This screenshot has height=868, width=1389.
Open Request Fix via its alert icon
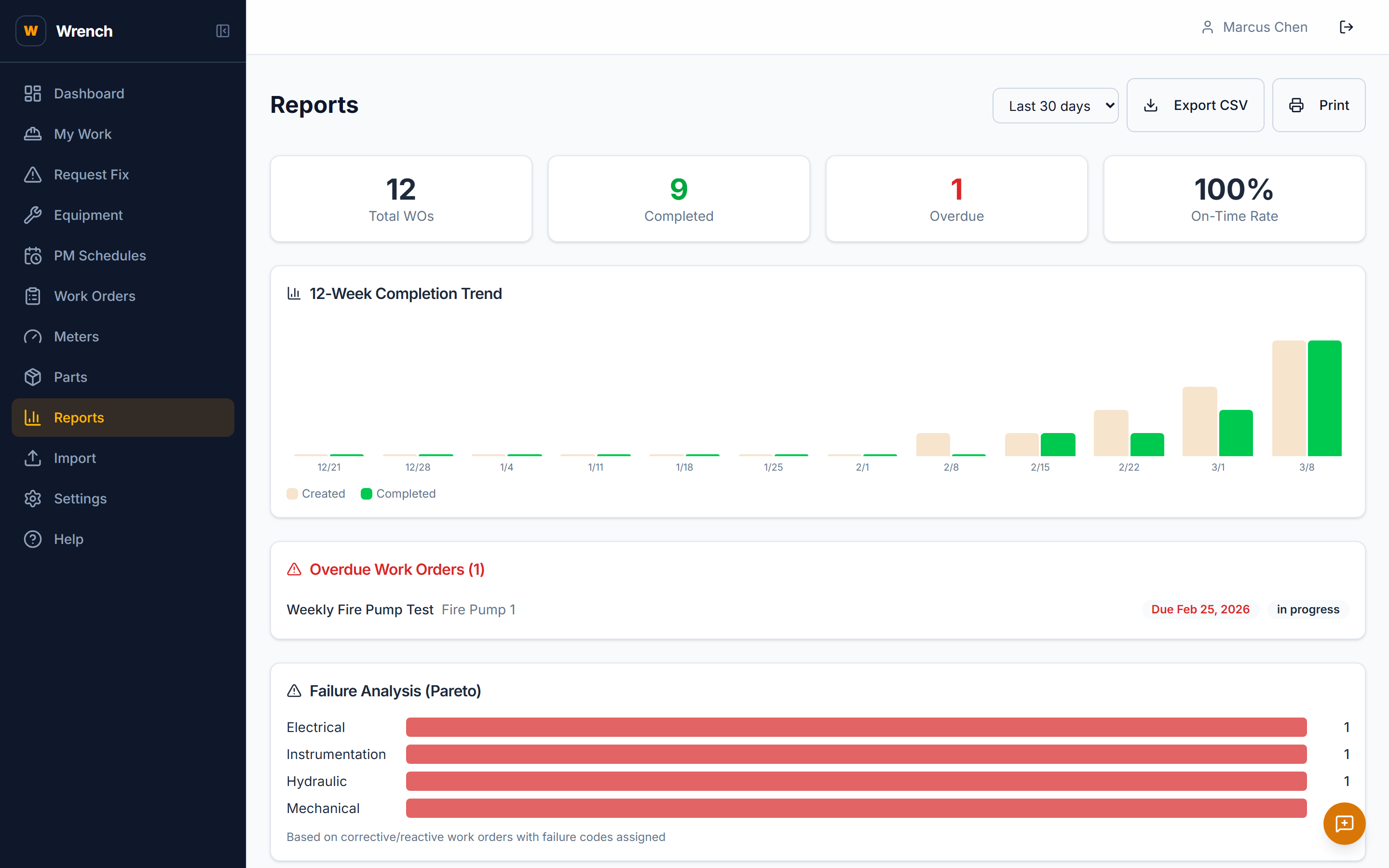click(33, 175)
